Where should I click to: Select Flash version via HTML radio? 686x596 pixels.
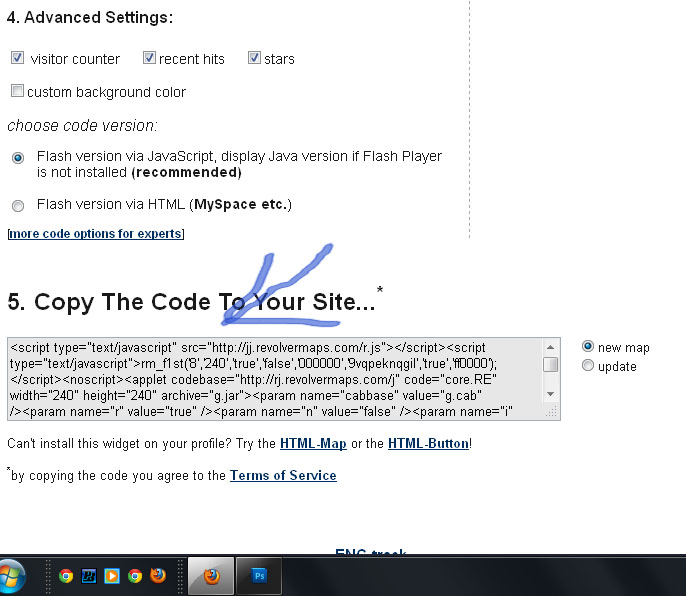pos(18,205)
